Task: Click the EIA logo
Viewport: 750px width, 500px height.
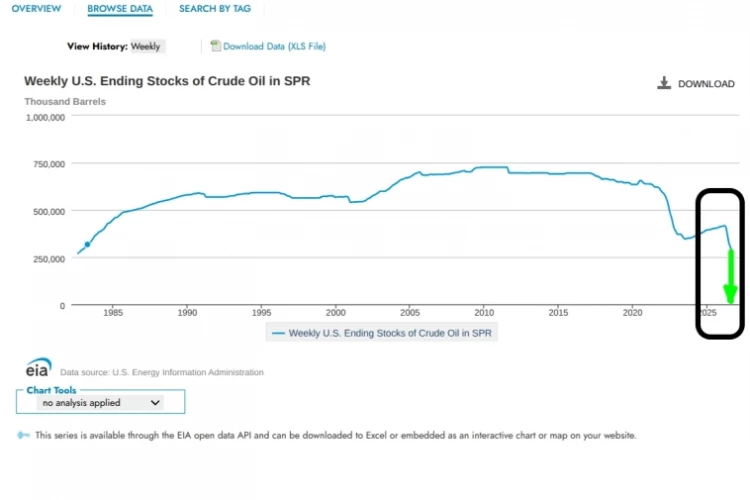Action: click(x=38, y=367)
